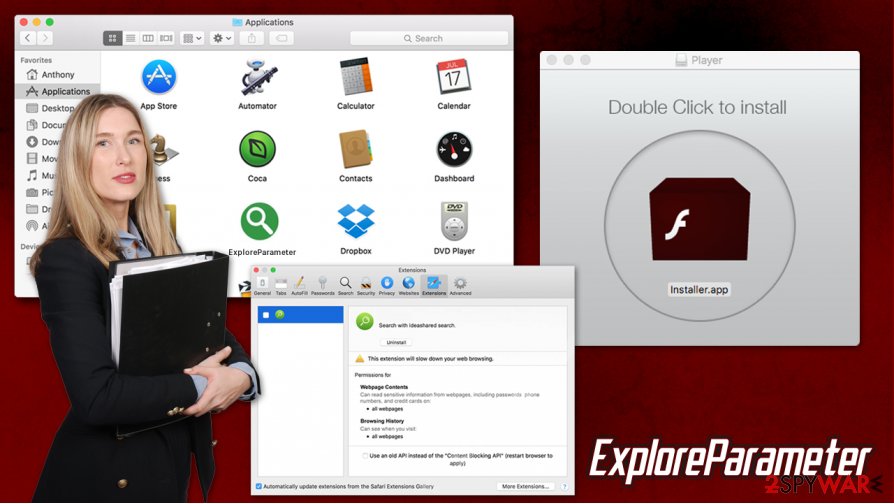Image resolution: width=894 pixels, height=504 pixels.
Task: Toggle the old API Content Blocking checkbox
Action: pos(364,456)
